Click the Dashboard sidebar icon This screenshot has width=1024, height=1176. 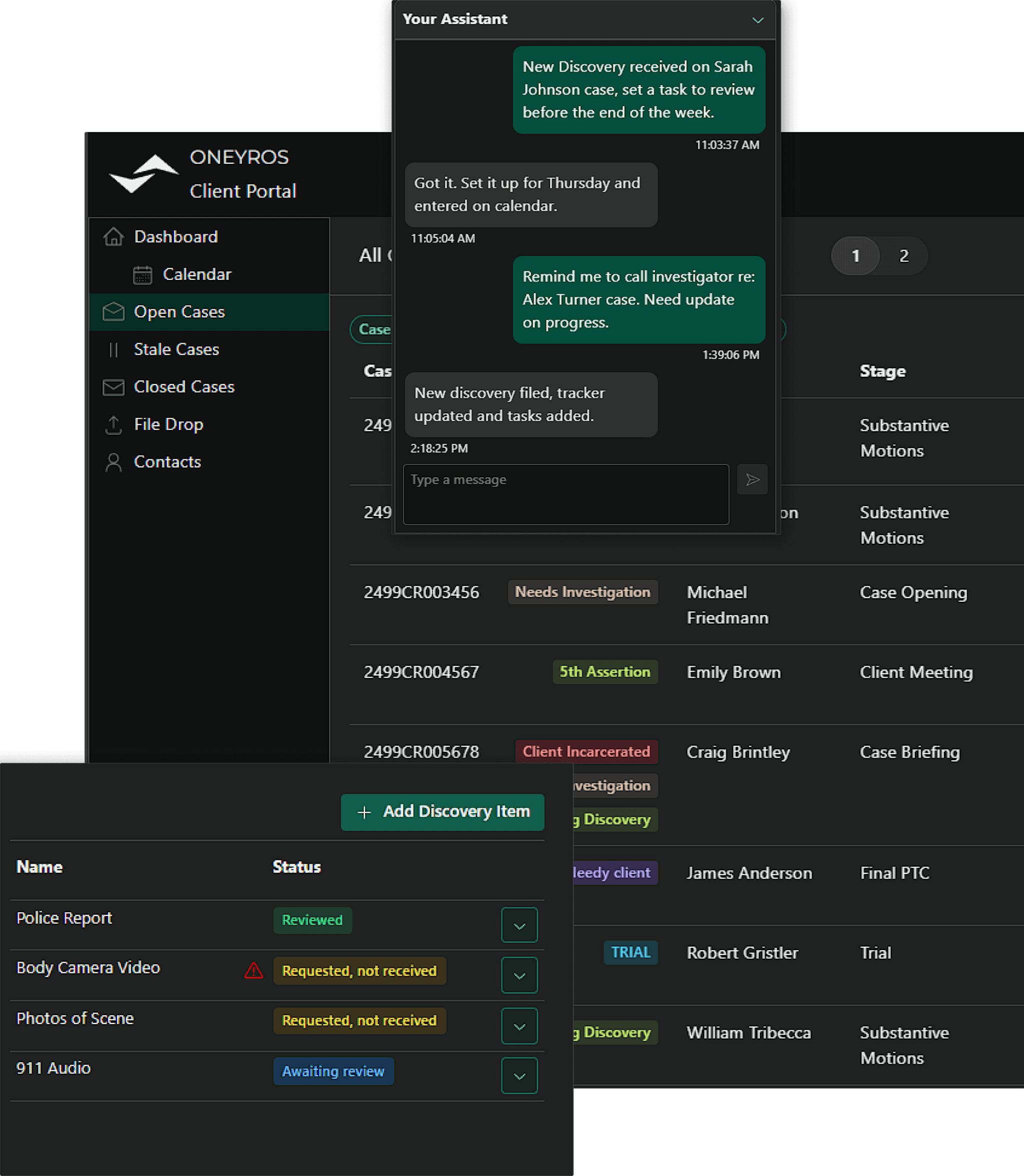coord(114,236)
